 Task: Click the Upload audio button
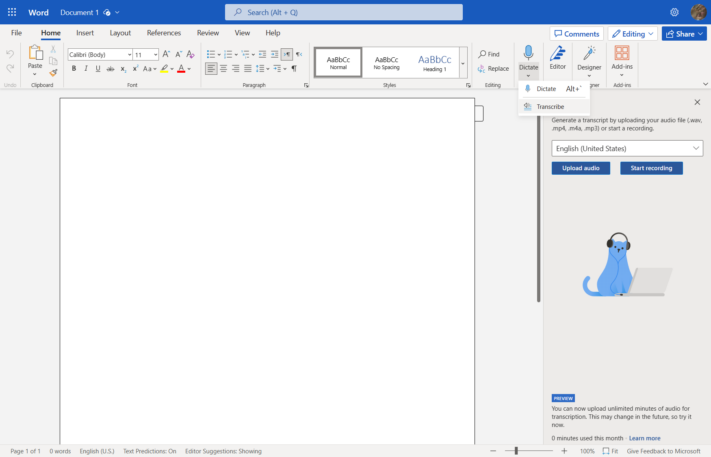[x=580, y=168]
